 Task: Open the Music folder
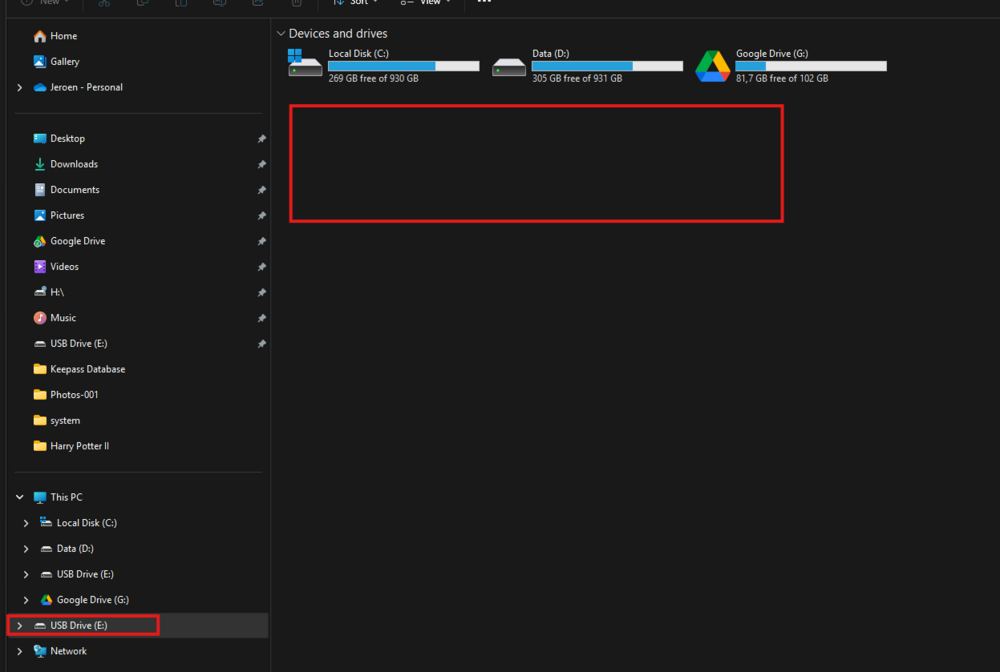(x=55, y=318)
